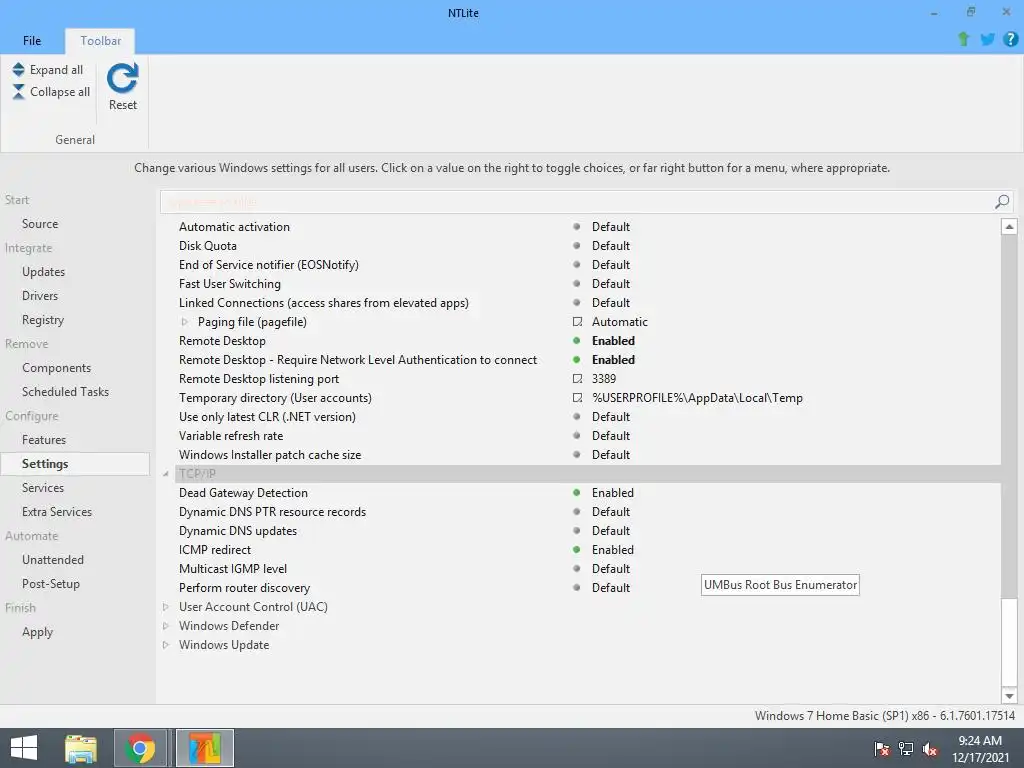Click the taskbar clock showing 9:24 AM
The height and width of the screenshot is (768, 1024).
[980, 748]
